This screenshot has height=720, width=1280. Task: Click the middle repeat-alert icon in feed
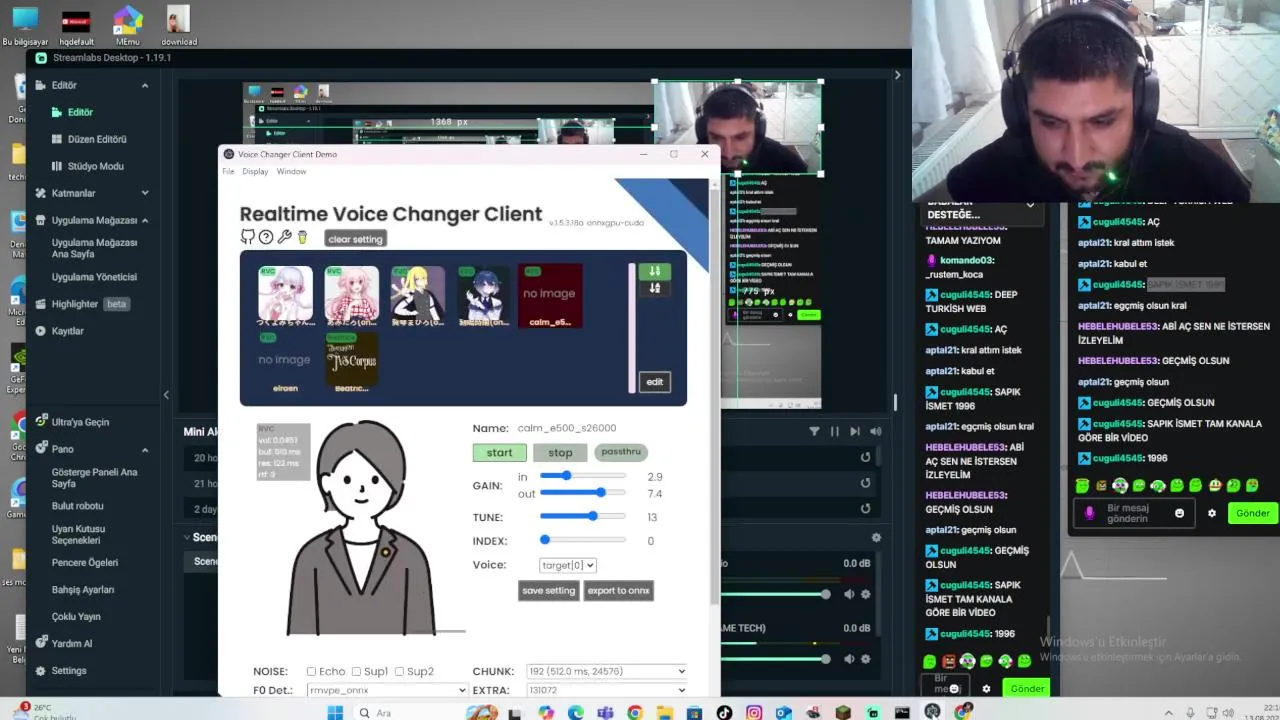click(866, 483)
